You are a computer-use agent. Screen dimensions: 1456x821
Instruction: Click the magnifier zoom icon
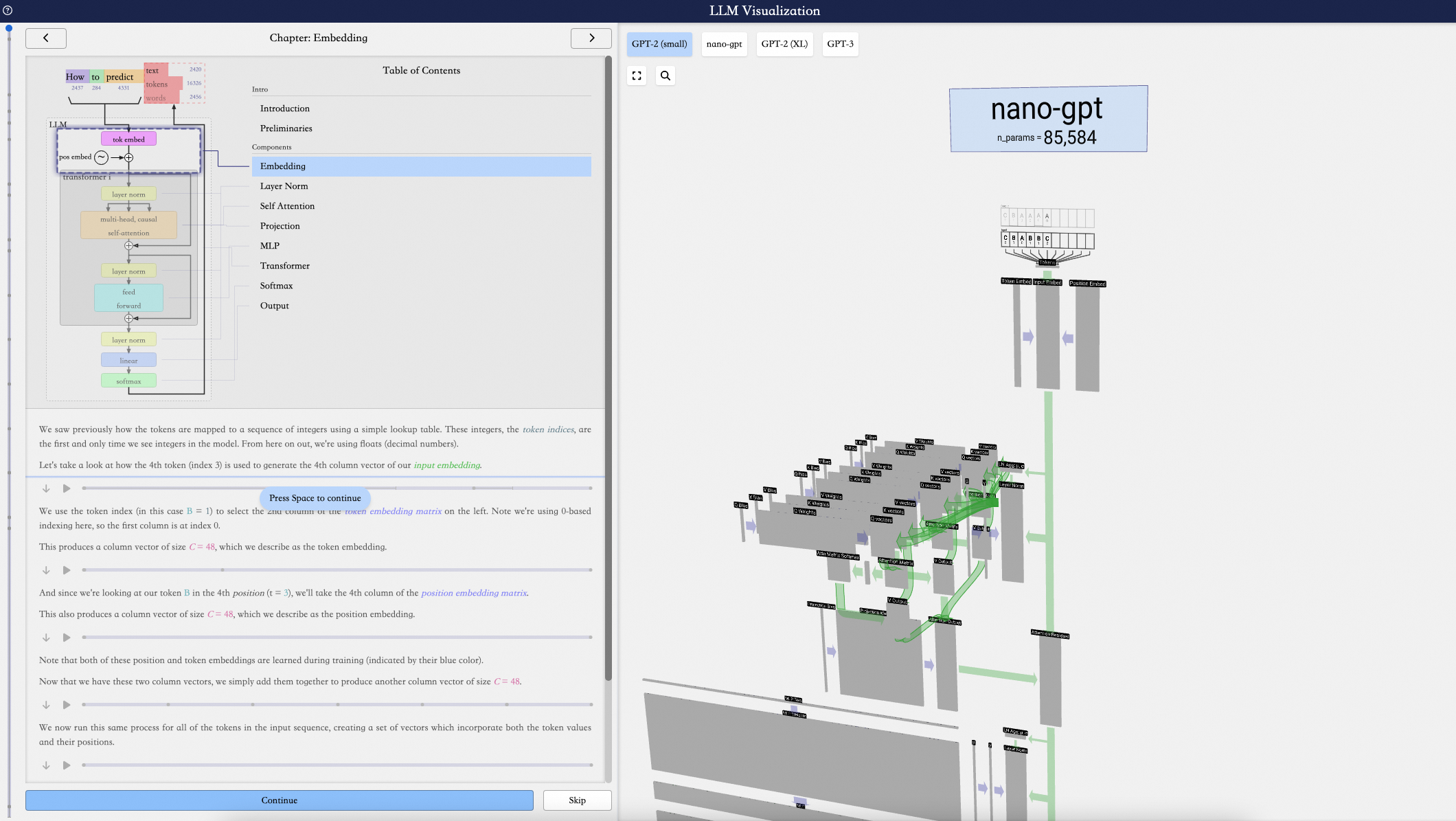(x=665, y=76)
